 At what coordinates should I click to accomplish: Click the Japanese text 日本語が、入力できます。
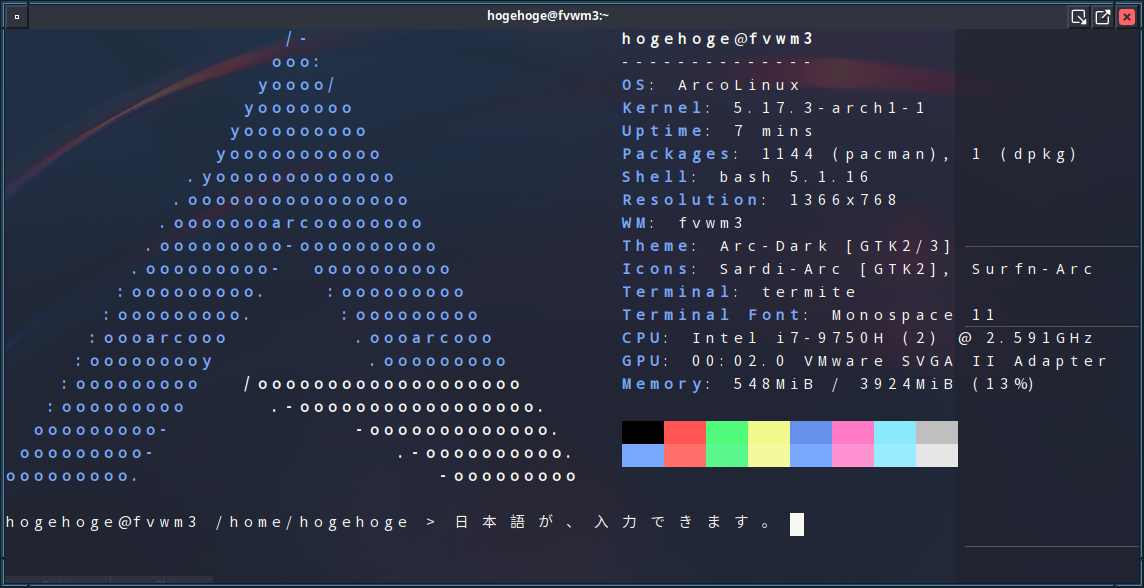614,522
